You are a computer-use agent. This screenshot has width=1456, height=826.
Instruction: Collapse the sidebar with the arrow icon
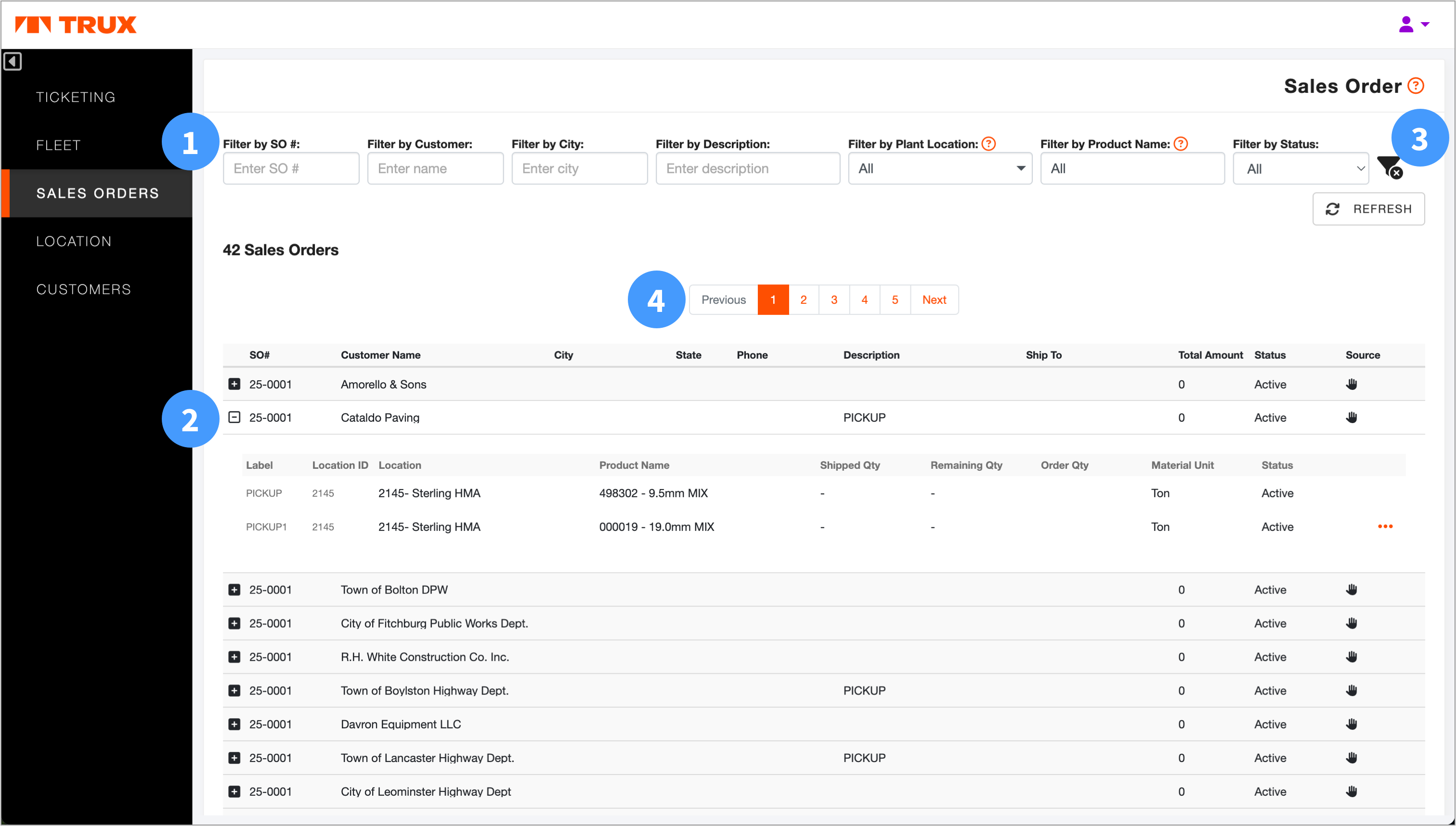point(13,61)
